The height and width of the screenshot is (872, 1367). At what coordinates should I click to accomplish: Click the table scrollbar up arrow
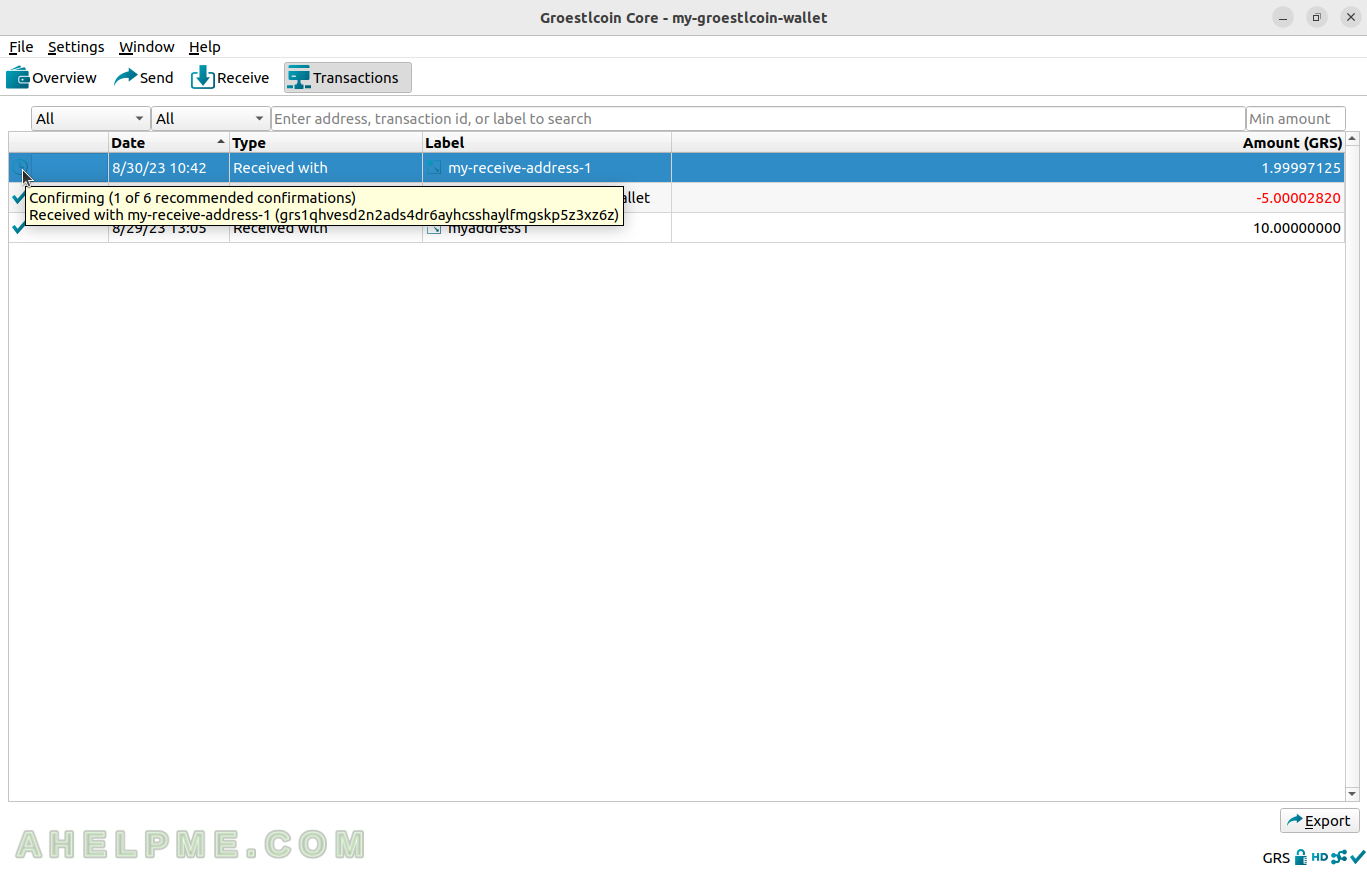pos(1352,139)
